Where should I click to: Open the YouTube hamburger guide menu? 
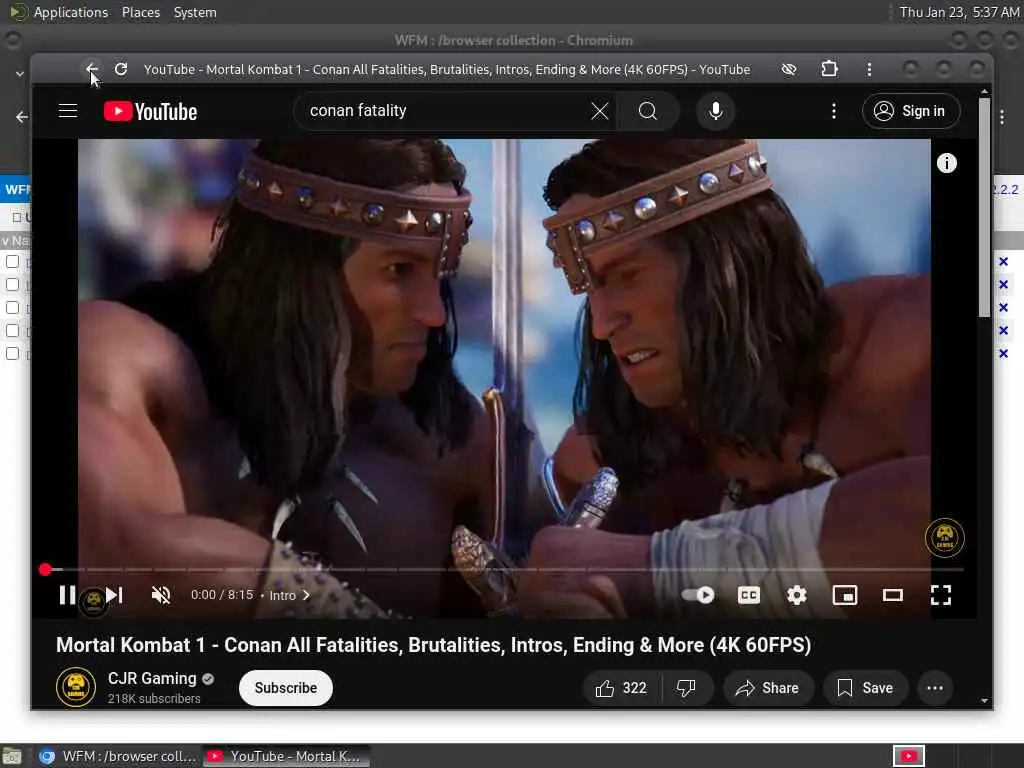click(x=68, y=111)
